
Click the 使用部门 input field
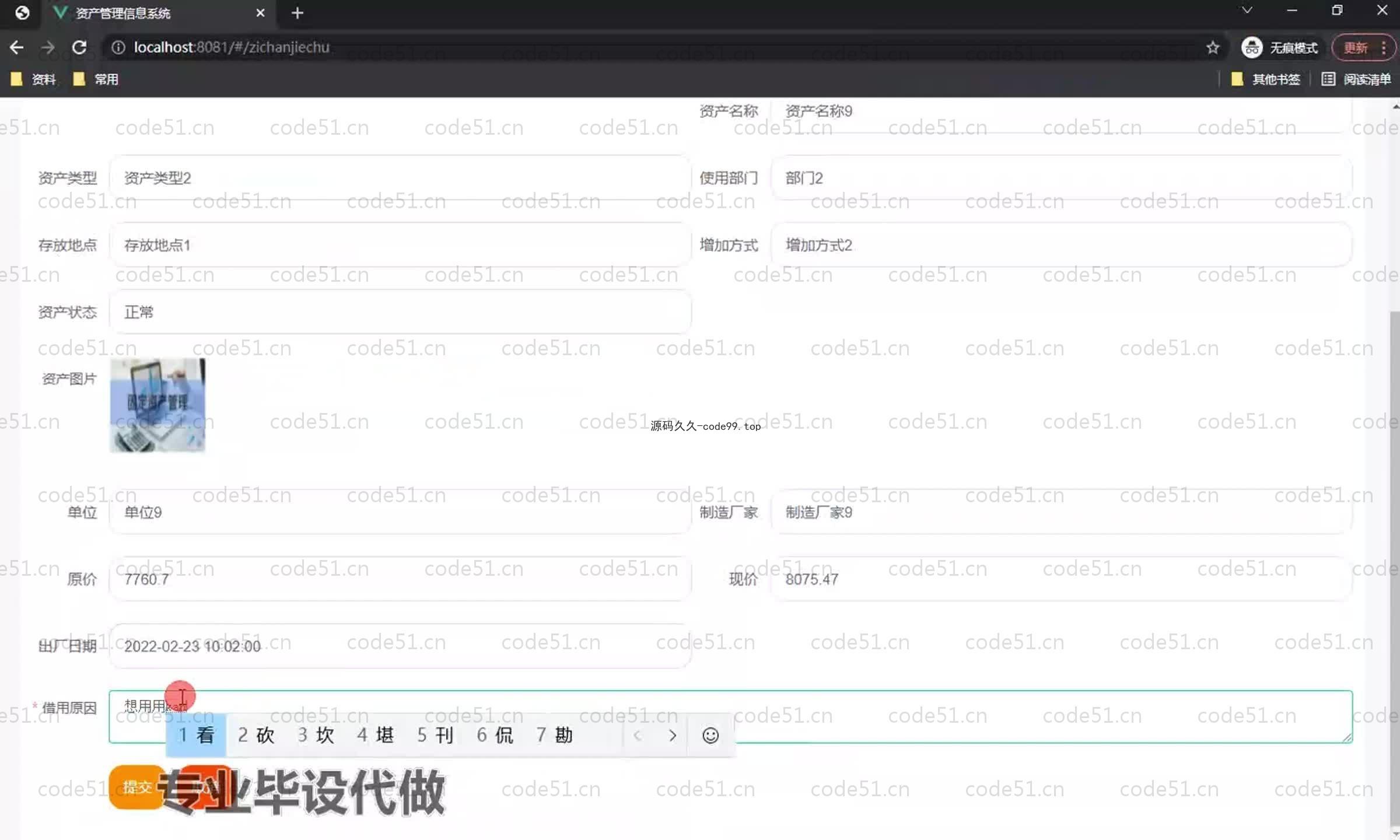pyautogui.click(x=1061, y=178)
